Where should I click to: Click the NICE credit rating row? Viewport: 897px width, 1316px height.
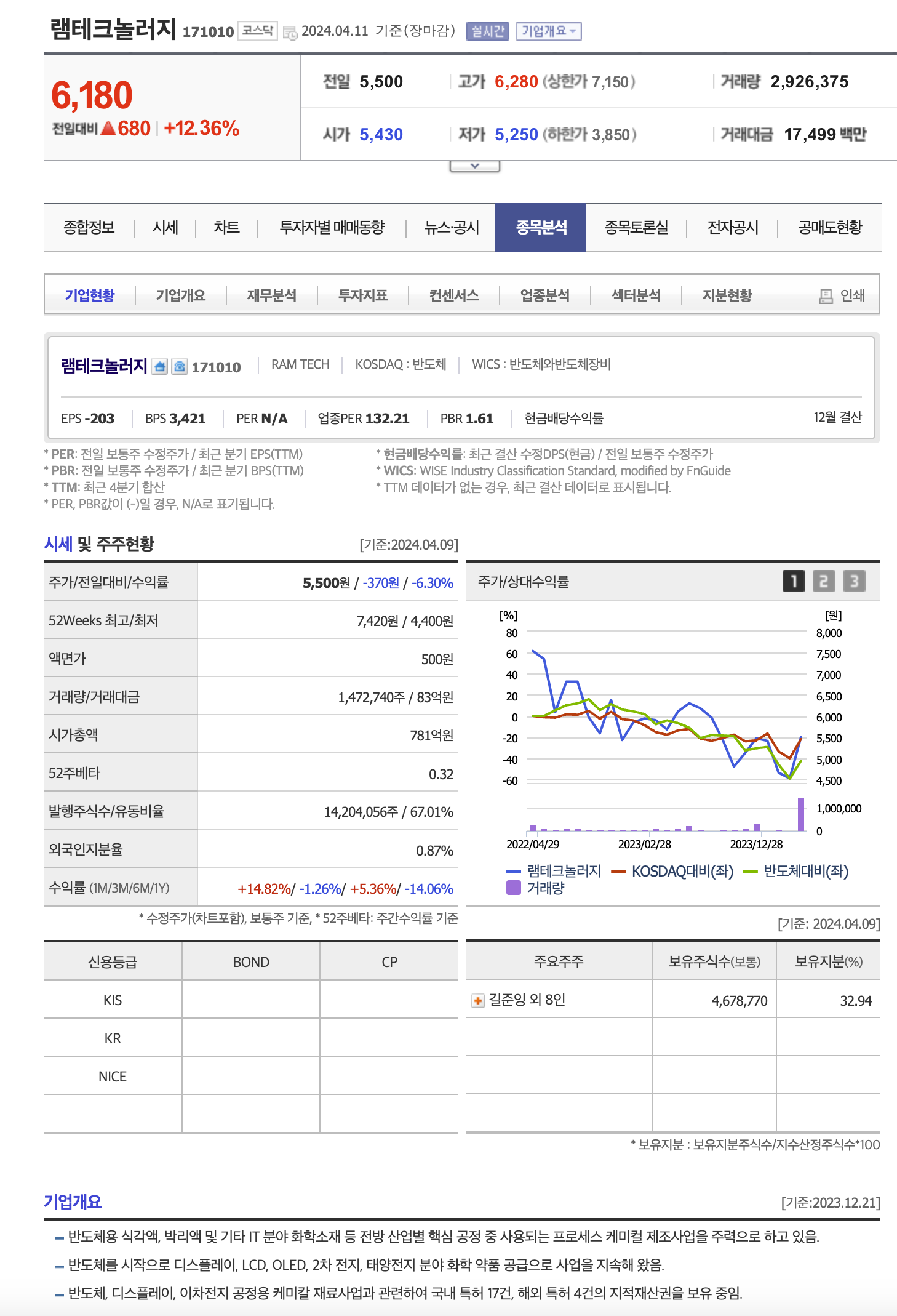251,1076
